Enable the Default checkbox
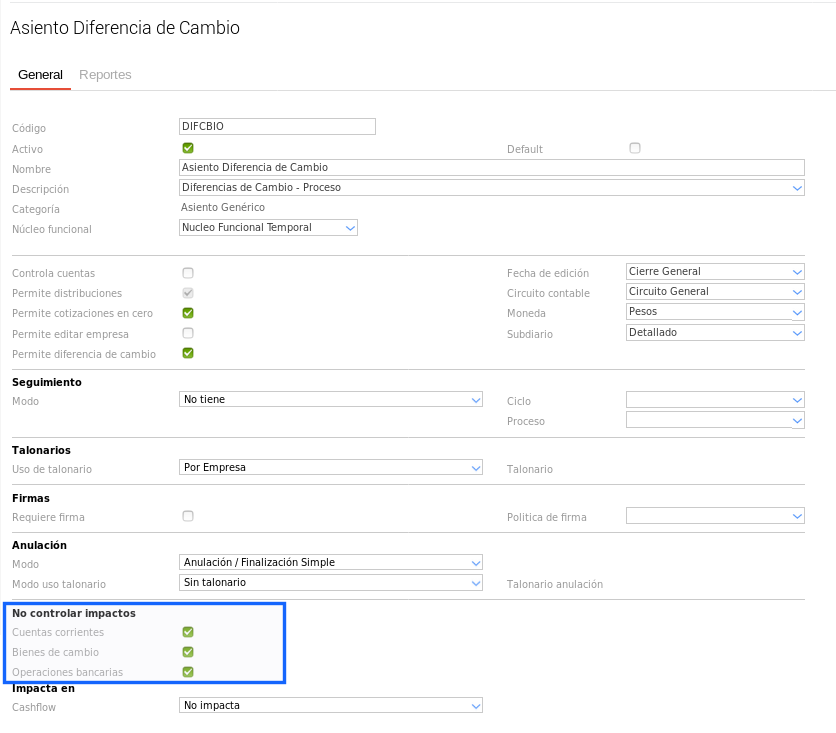The width and height of the screenshot is (836, 733). pyautogui.click(x=635, y=148)
